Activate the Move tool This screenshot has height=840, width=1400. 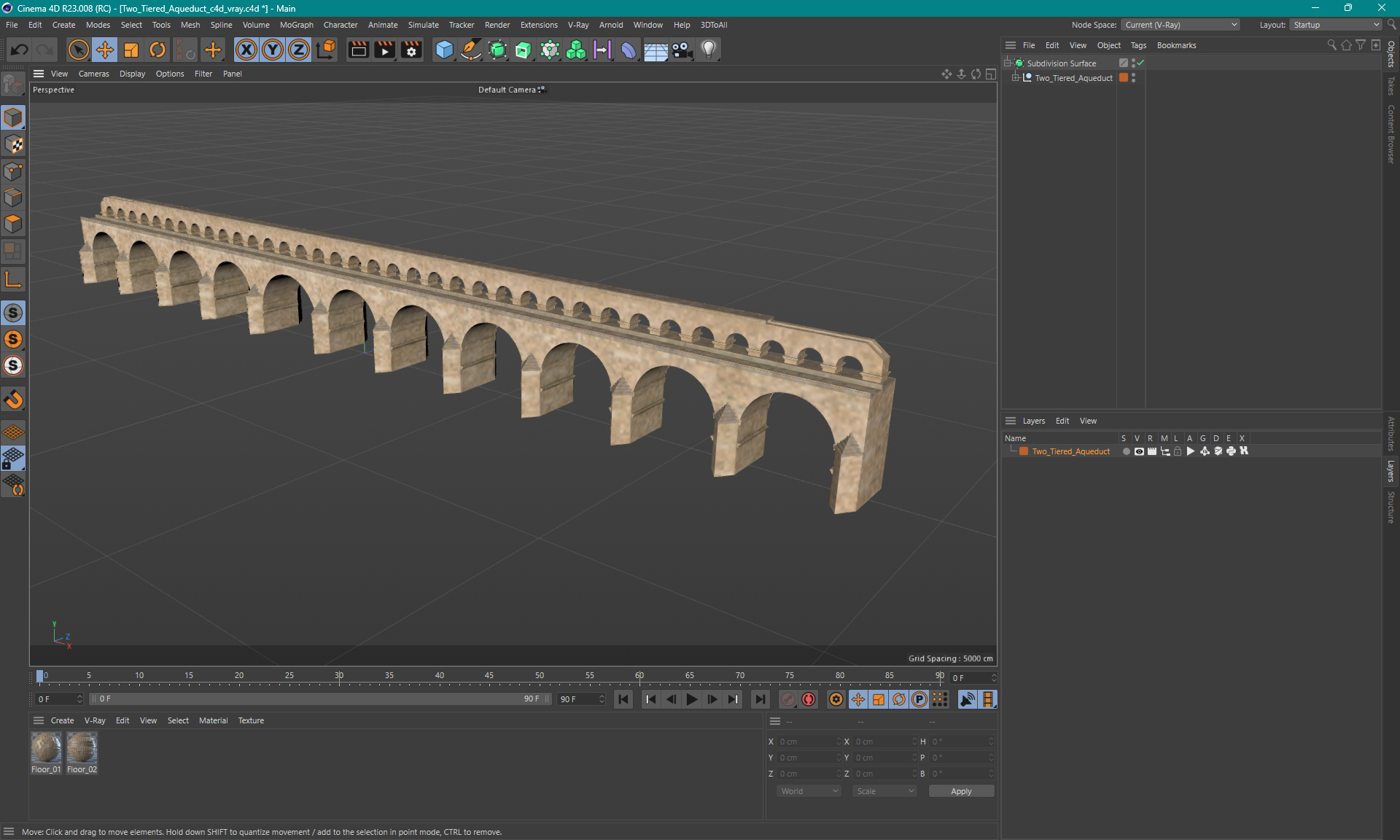pyautogui.click(x=105, y=50)
